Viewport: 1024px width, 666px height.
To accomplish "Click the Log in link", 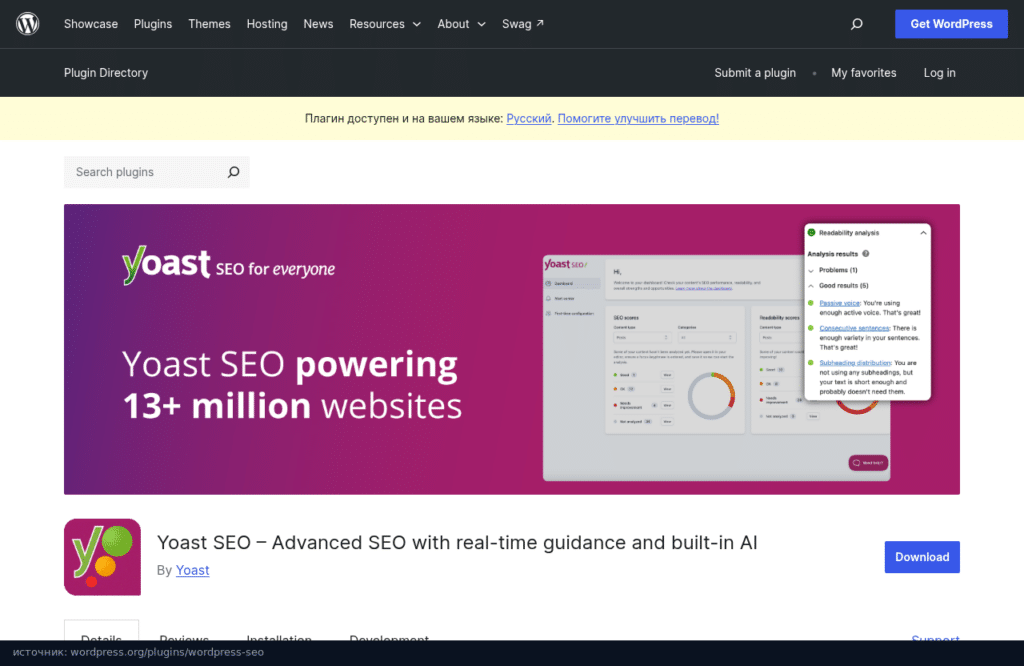I will pyautogui.click(x=939, y=72).
